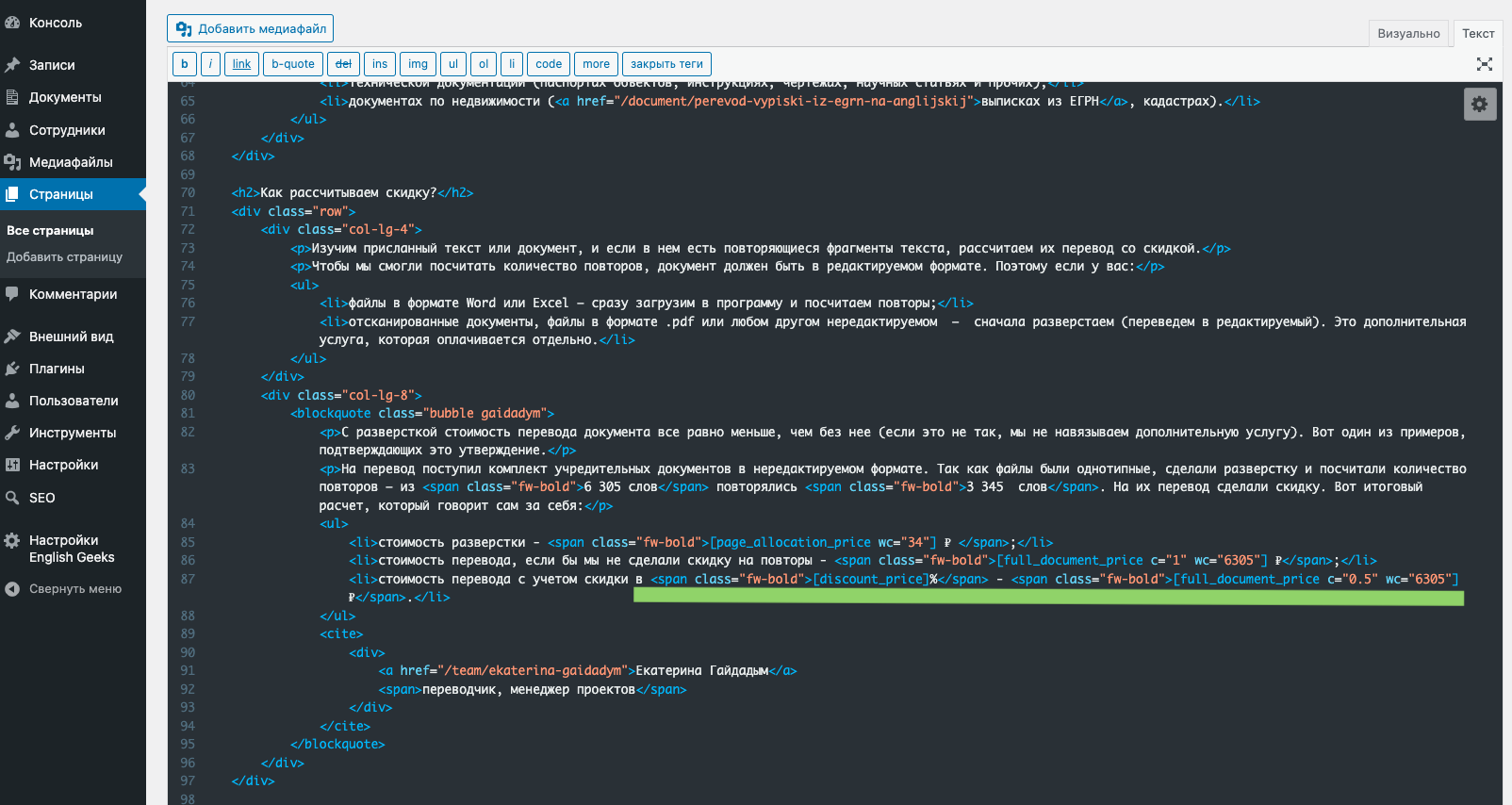This screenshot has height=805, width=1512.
Task: Click the Пользователи person icon
Action: point(12,401)
